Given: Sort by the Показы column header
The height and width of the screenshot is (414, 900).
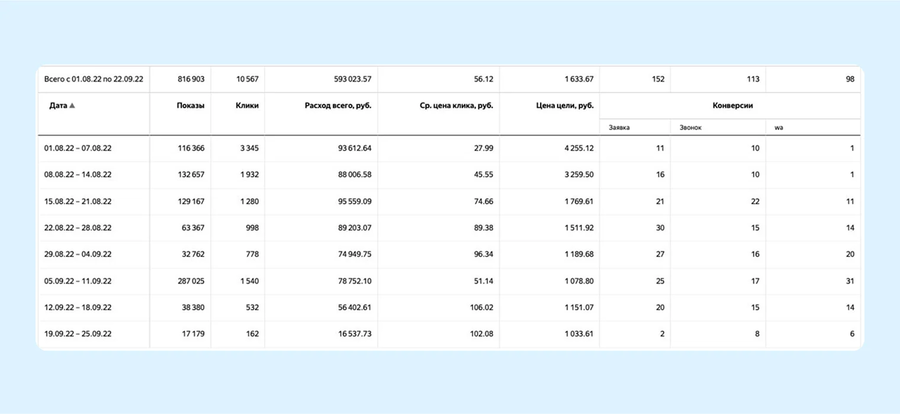Looking at the screenshot, I should coord(191,106).
